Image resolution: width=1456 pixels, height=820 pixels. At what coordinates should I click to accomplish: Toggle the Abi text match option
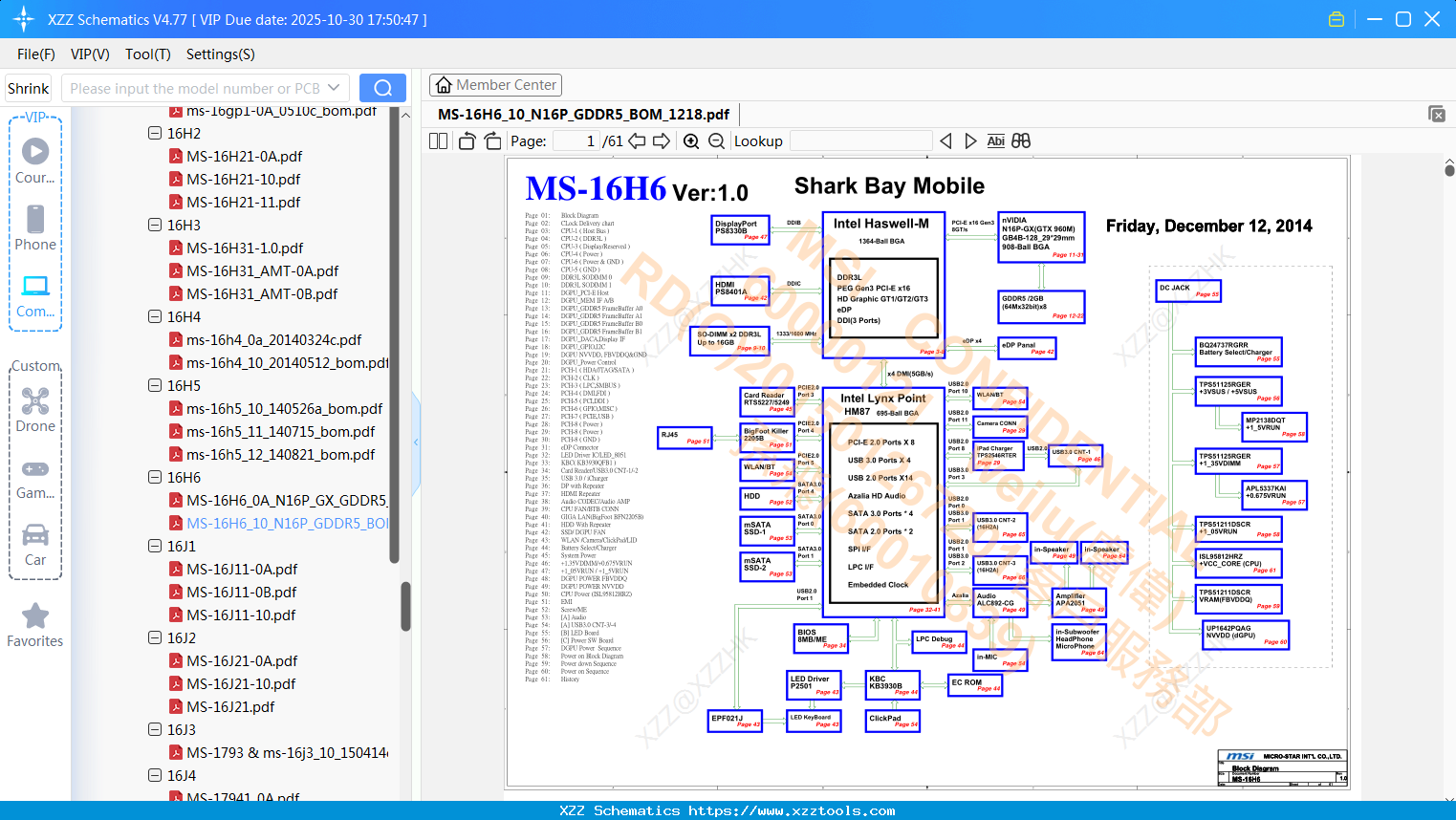(x=995, y=140)
